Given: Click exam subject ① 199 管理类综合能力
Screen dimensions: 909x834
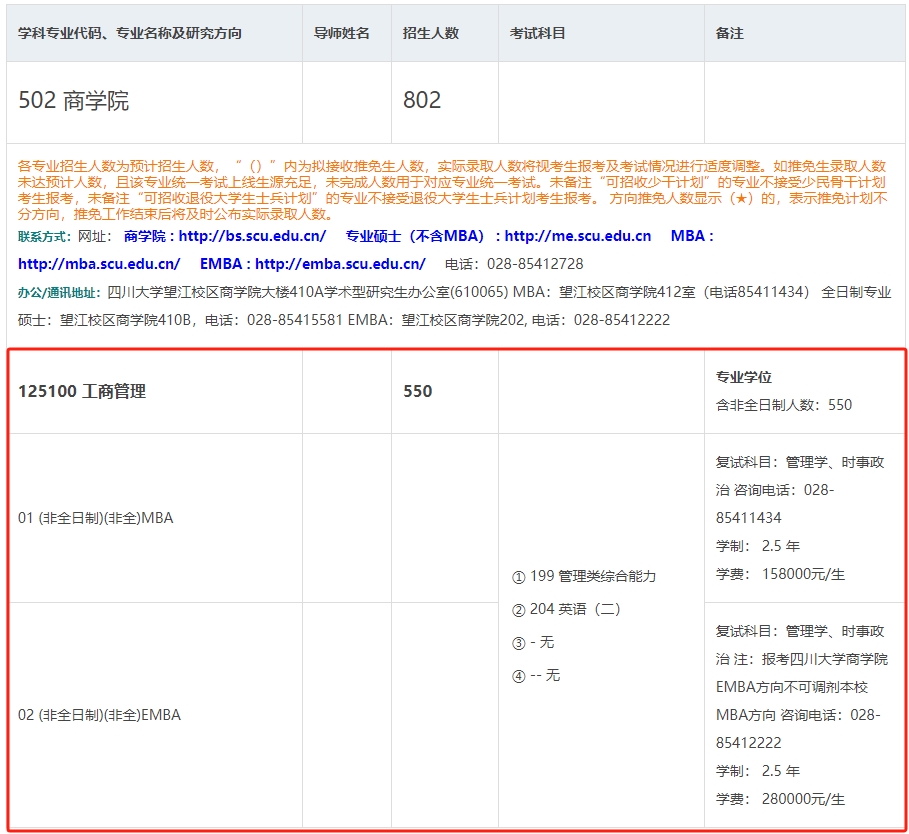Looking at the screenshot, I should [584, 576].
